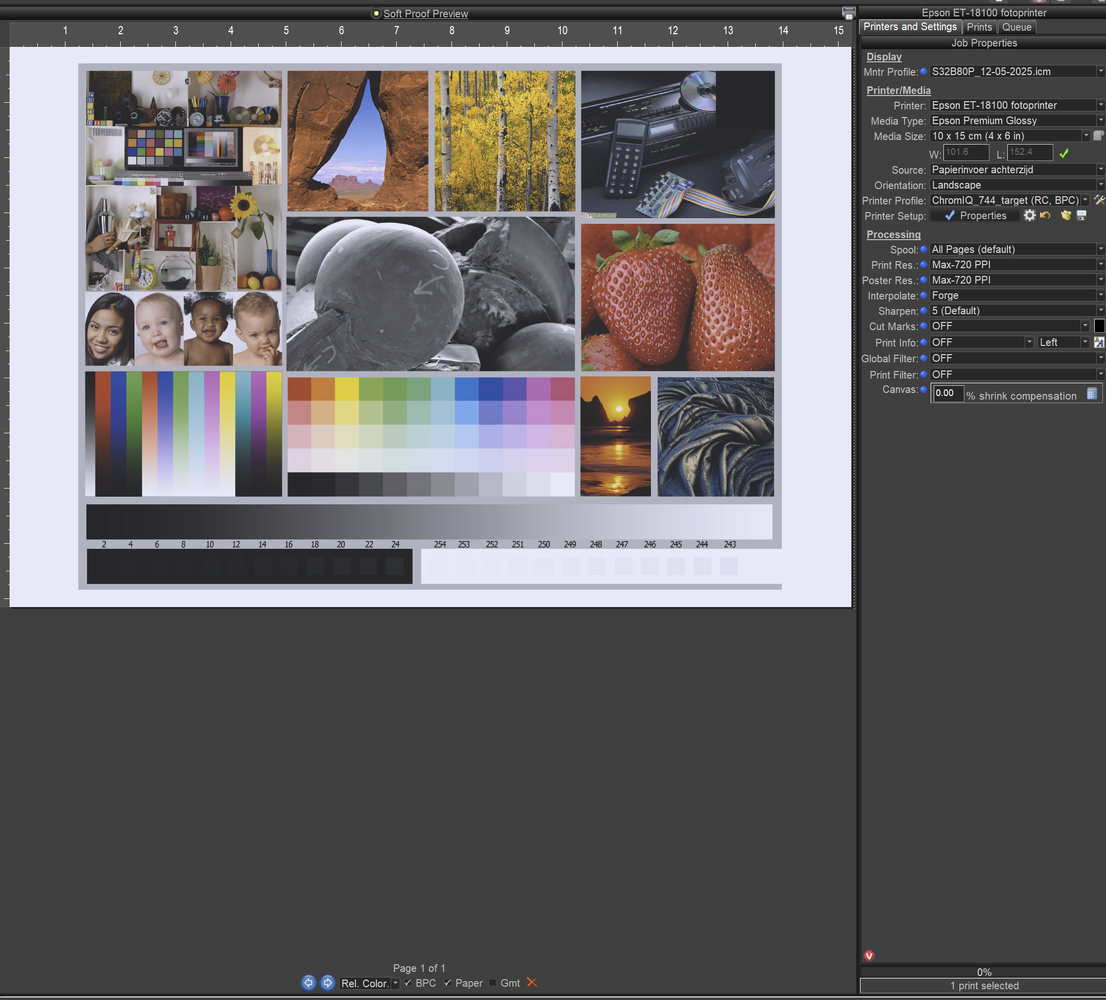Click the canvas shrink compensation input field
The width and height of the screenshot is (1106, 1000).
pos(947,394)
